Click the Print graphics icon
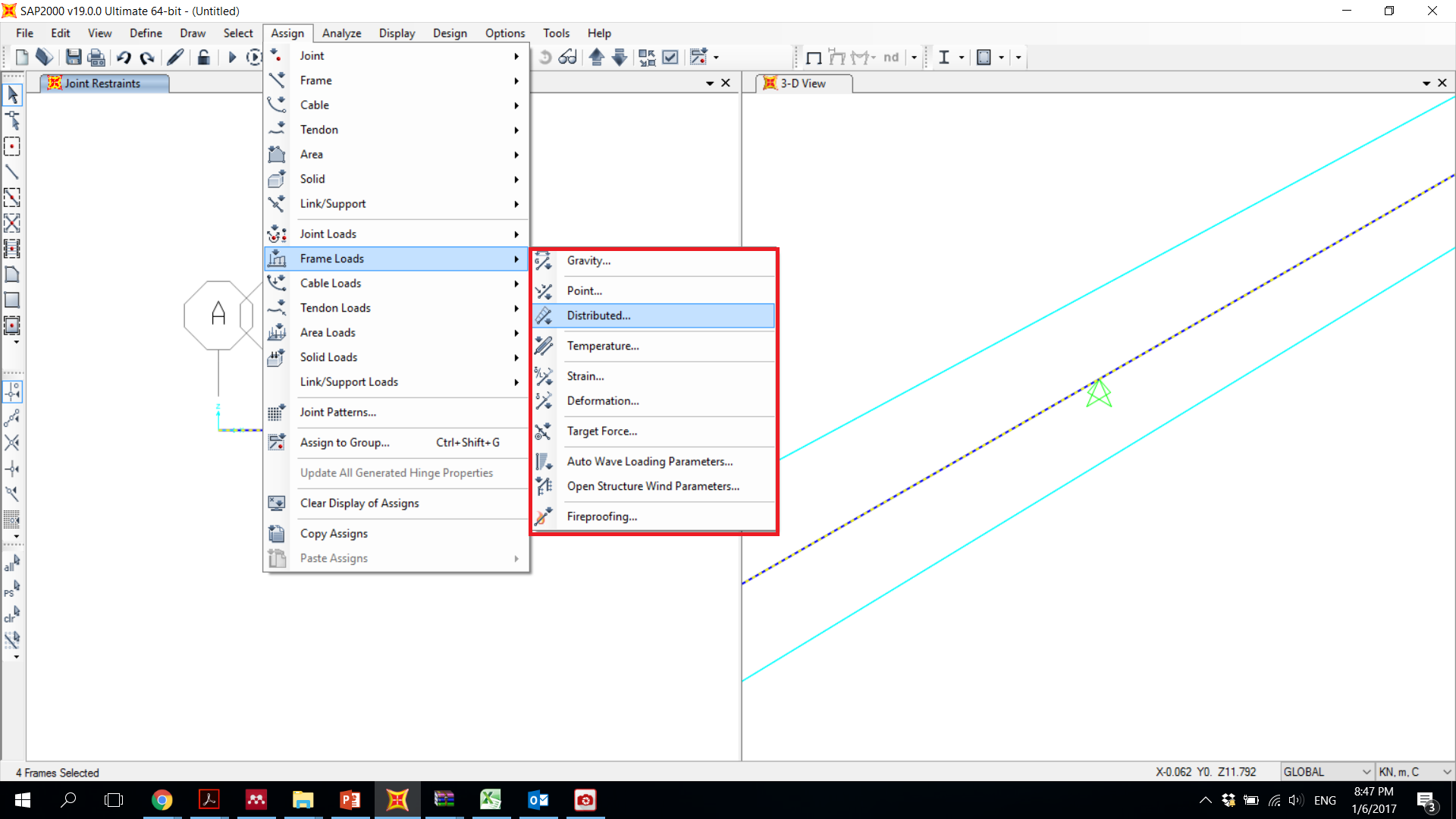This screenshot has height=819, width=1456. [x=96, y=57]
